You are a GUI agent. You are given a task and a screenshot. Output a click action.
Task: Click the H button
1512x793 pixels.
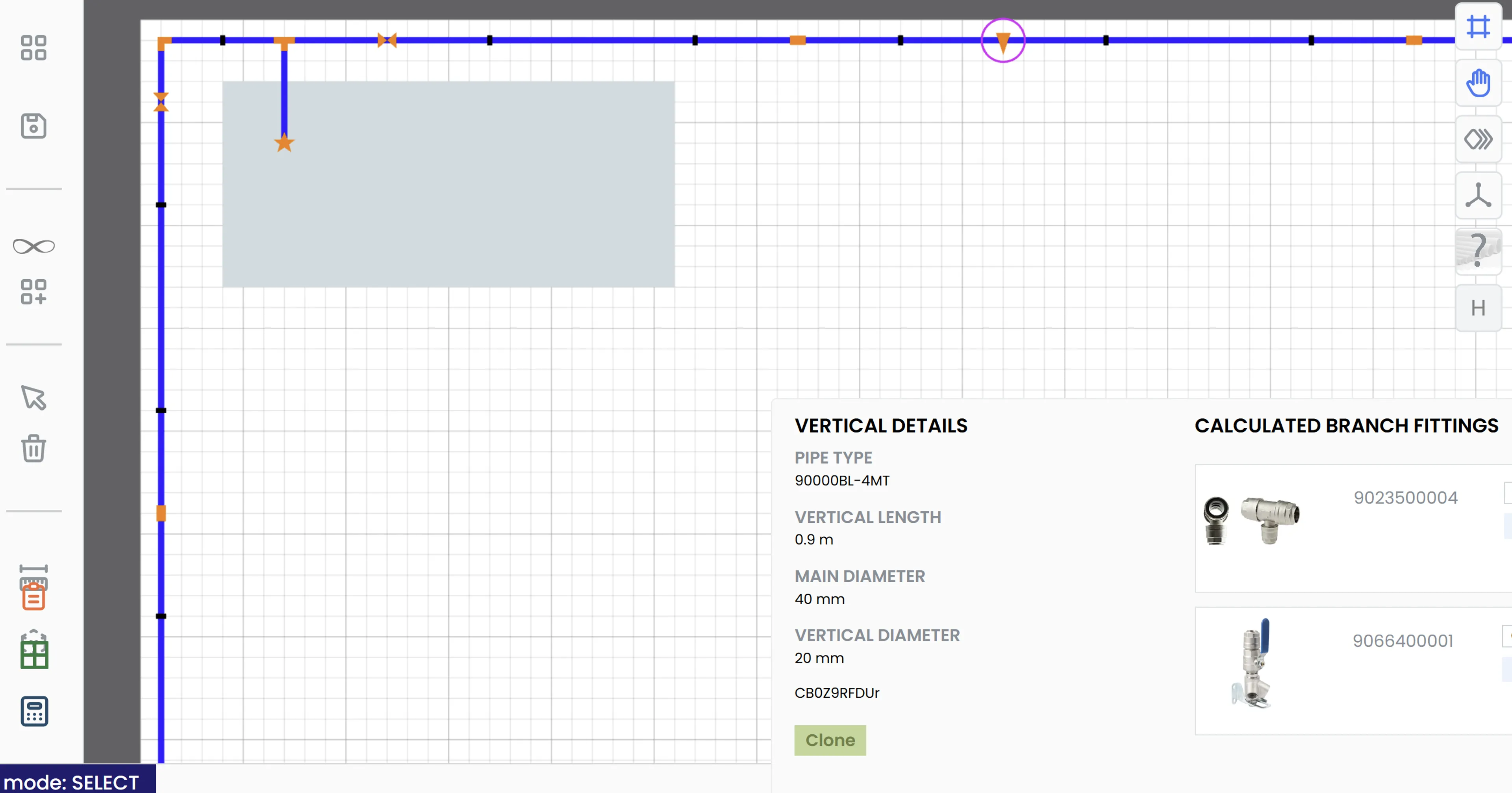[x=1478, y=308]
